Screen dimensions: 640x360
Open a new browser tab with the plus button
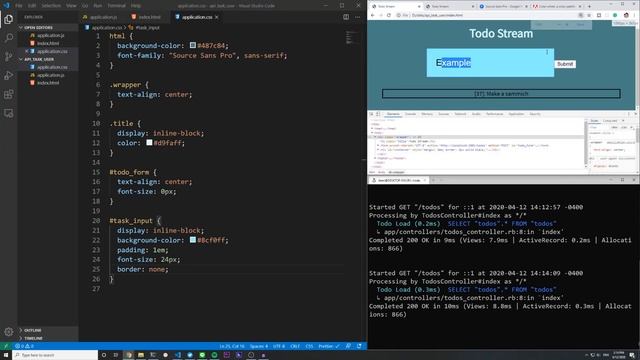click(x=589, y=6)
